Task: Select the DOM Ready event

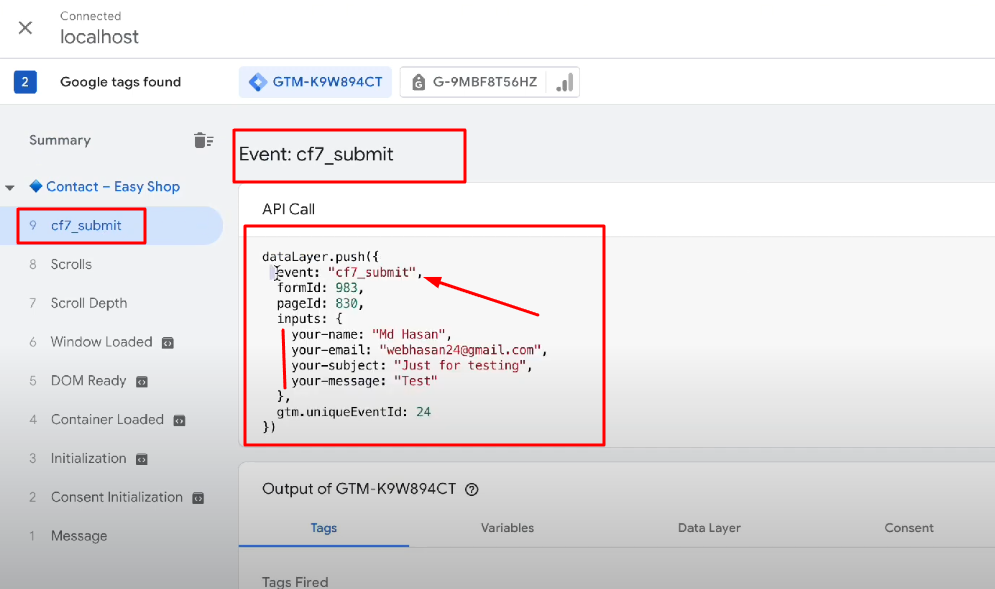Action: 88,380
